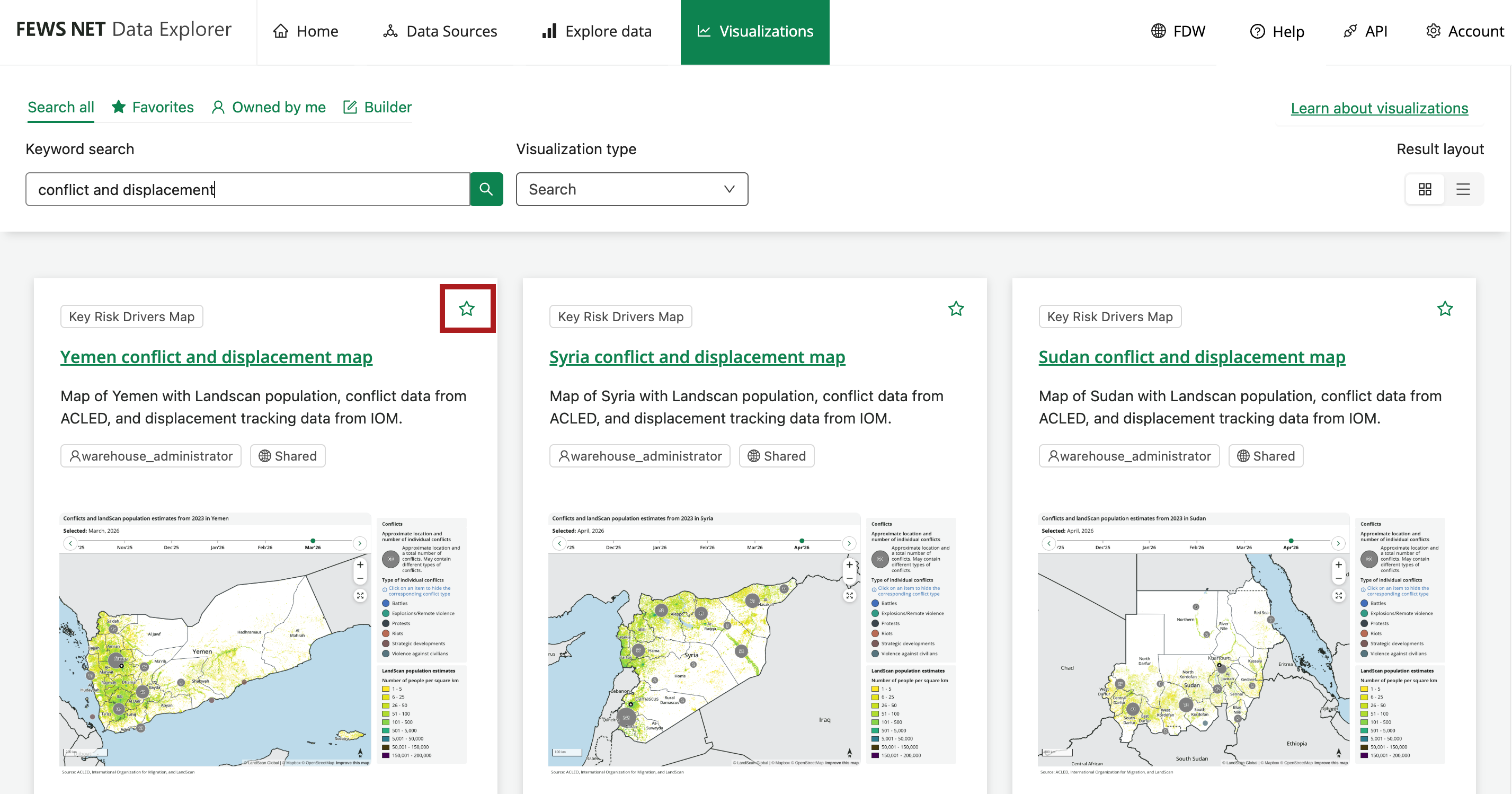
Task: Favorite the Yemen conflict map
Action: click(467, 308)
